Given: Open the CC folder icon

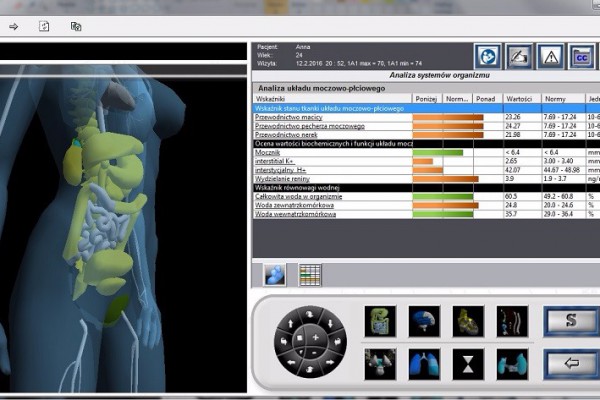Looking at the screenshot, I should [x=583, y=56].
